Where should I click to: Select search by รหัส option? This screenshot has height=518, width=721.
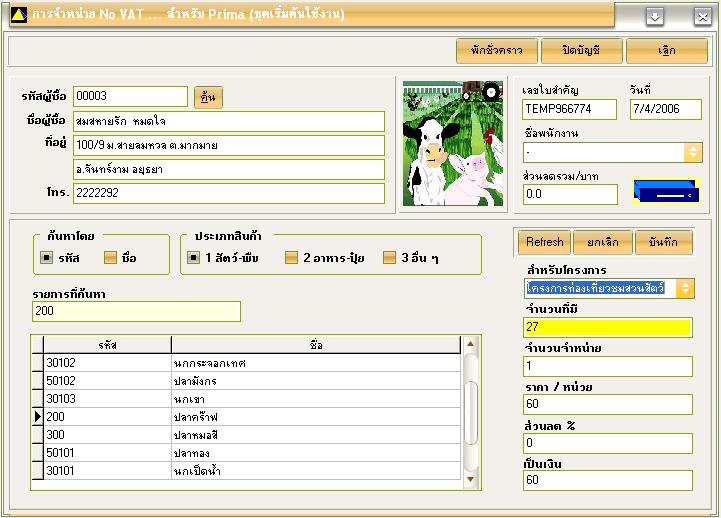[47, 258]
